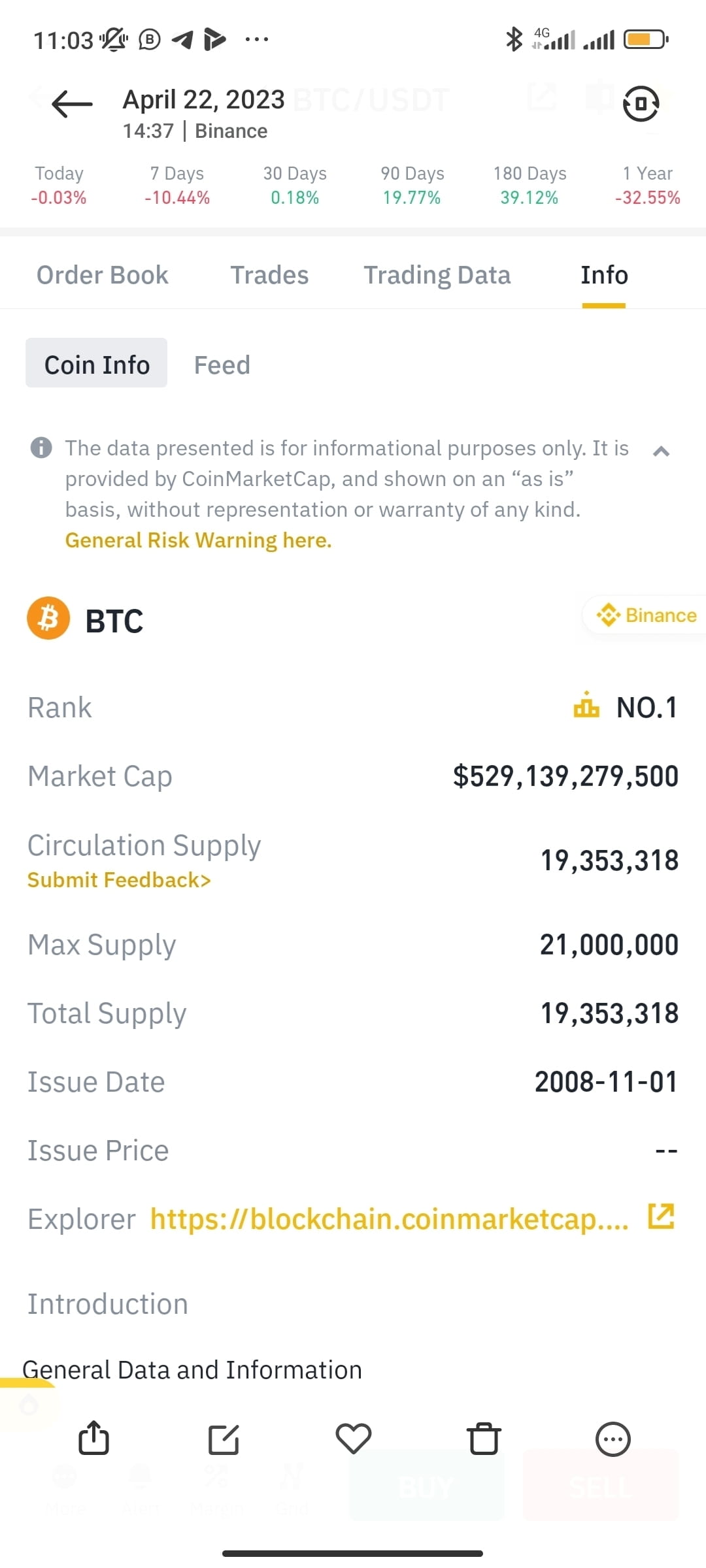Tap the Submit Feedback link
Screen dimensions: 706x1568
119,880
